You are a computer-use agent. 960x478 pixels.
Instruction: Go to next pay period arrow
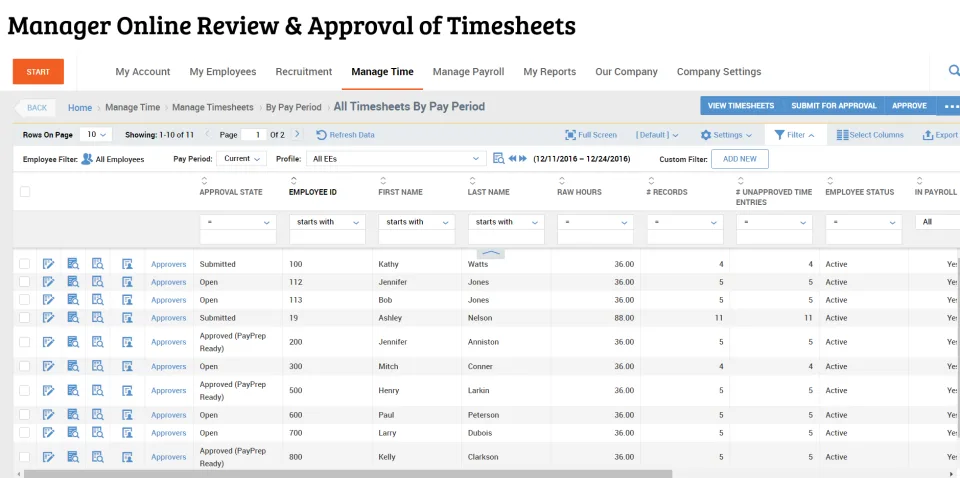pos(523,159)
